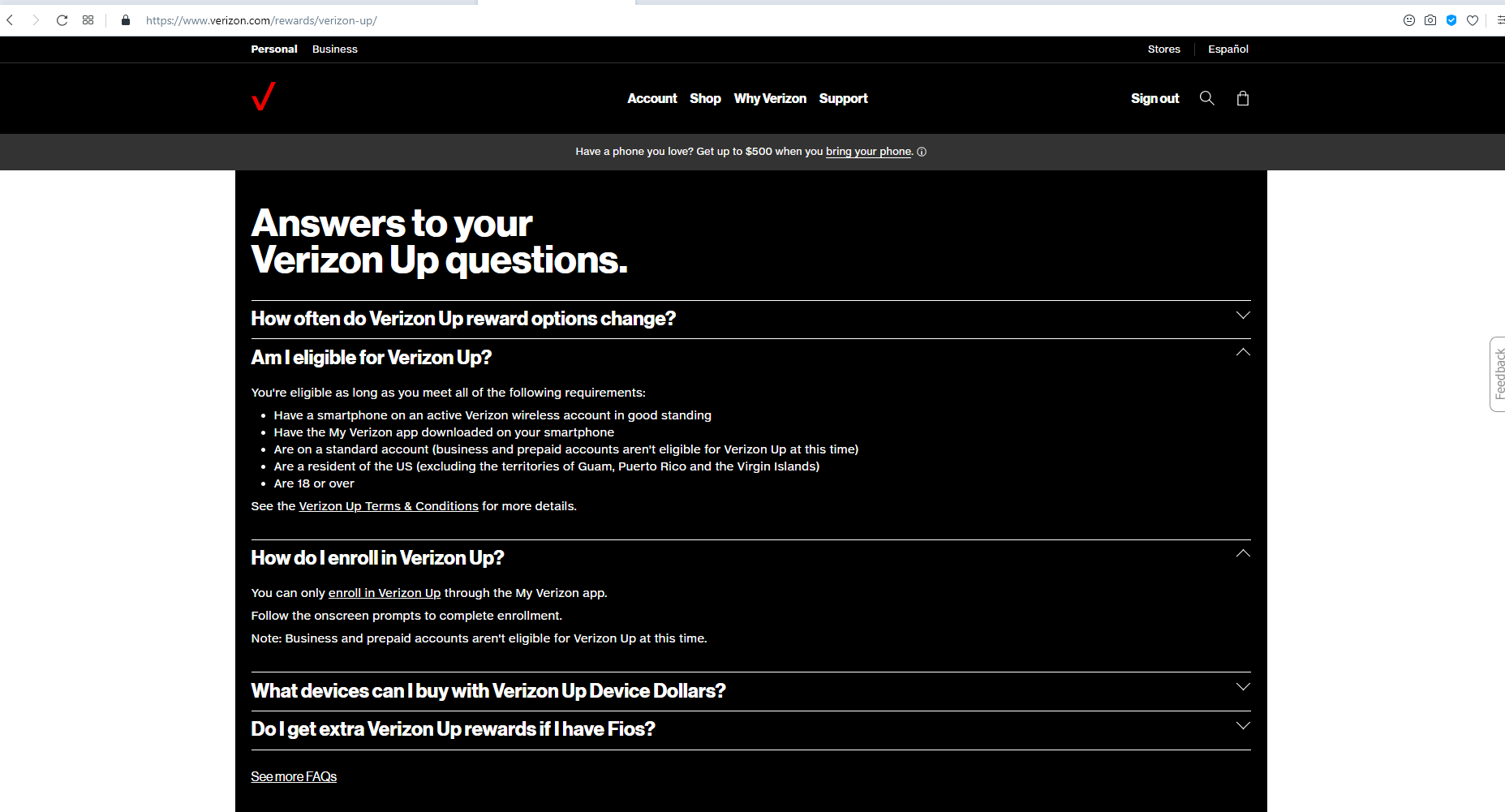Switch to the Business tab
The image size is (1505, 812).
point(334,49)
